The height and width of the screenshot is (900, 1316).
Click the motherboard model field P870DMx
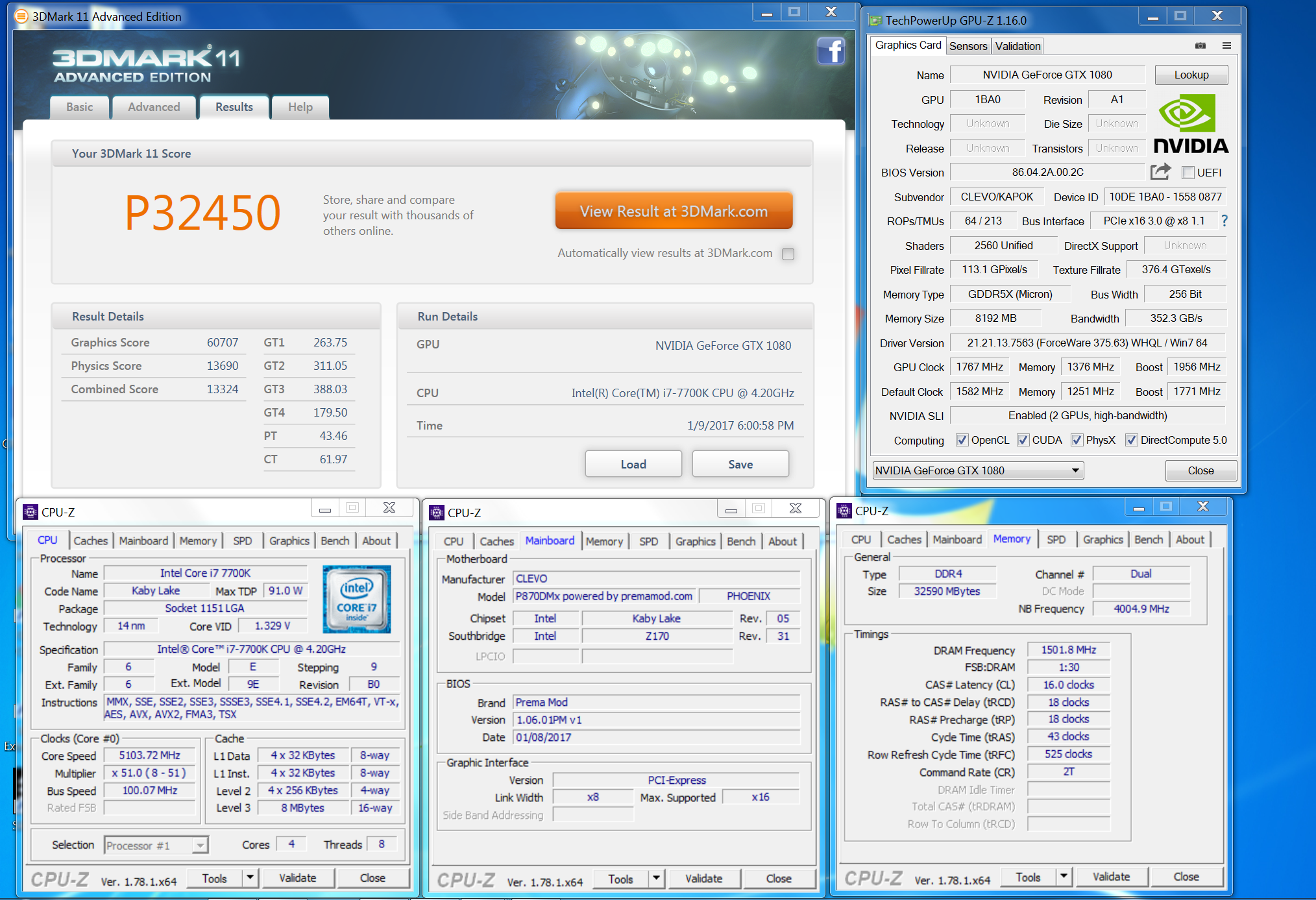coord(604,596)
